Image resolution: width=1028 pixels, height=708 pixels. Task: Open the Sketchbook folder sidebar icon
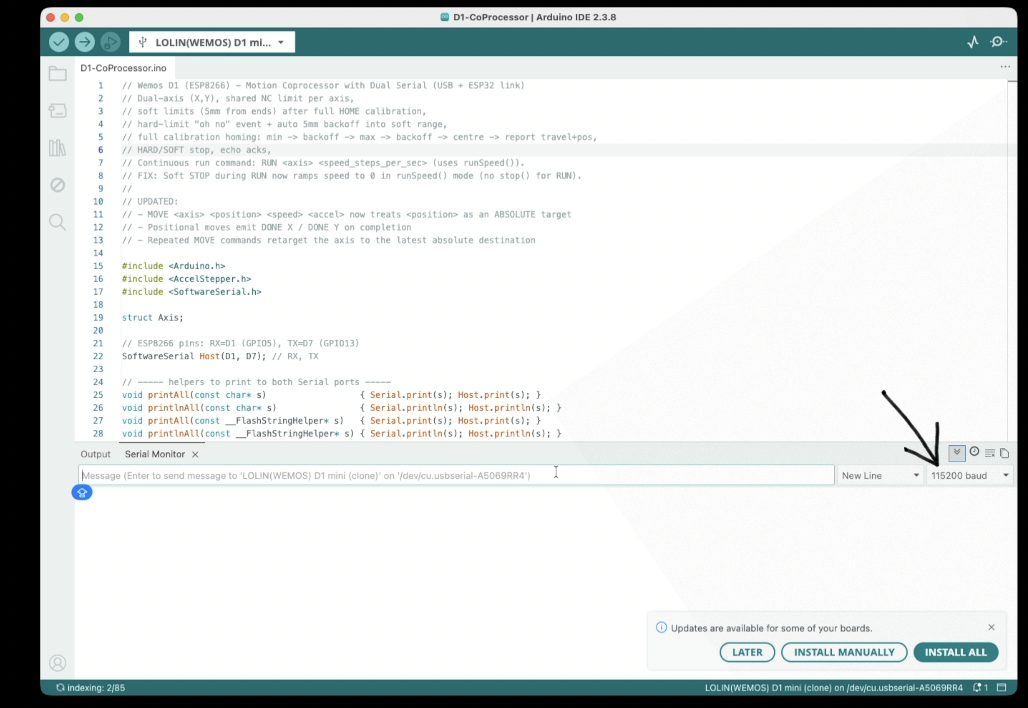coord(58,73)
